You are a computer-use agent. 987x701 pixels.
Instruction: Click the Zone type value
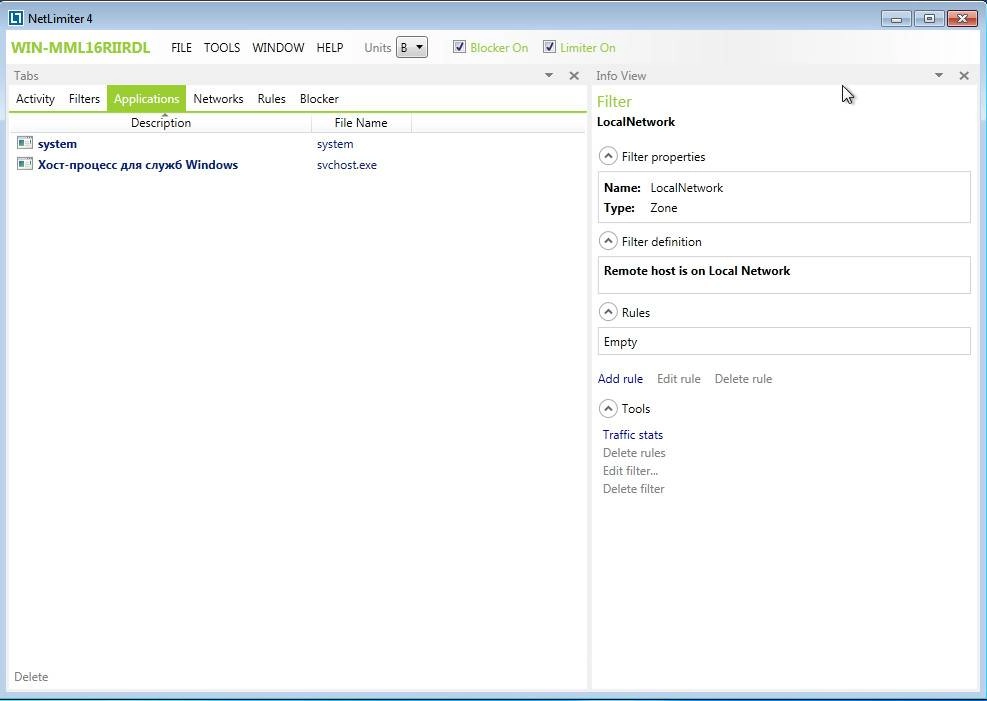point(663,208)
